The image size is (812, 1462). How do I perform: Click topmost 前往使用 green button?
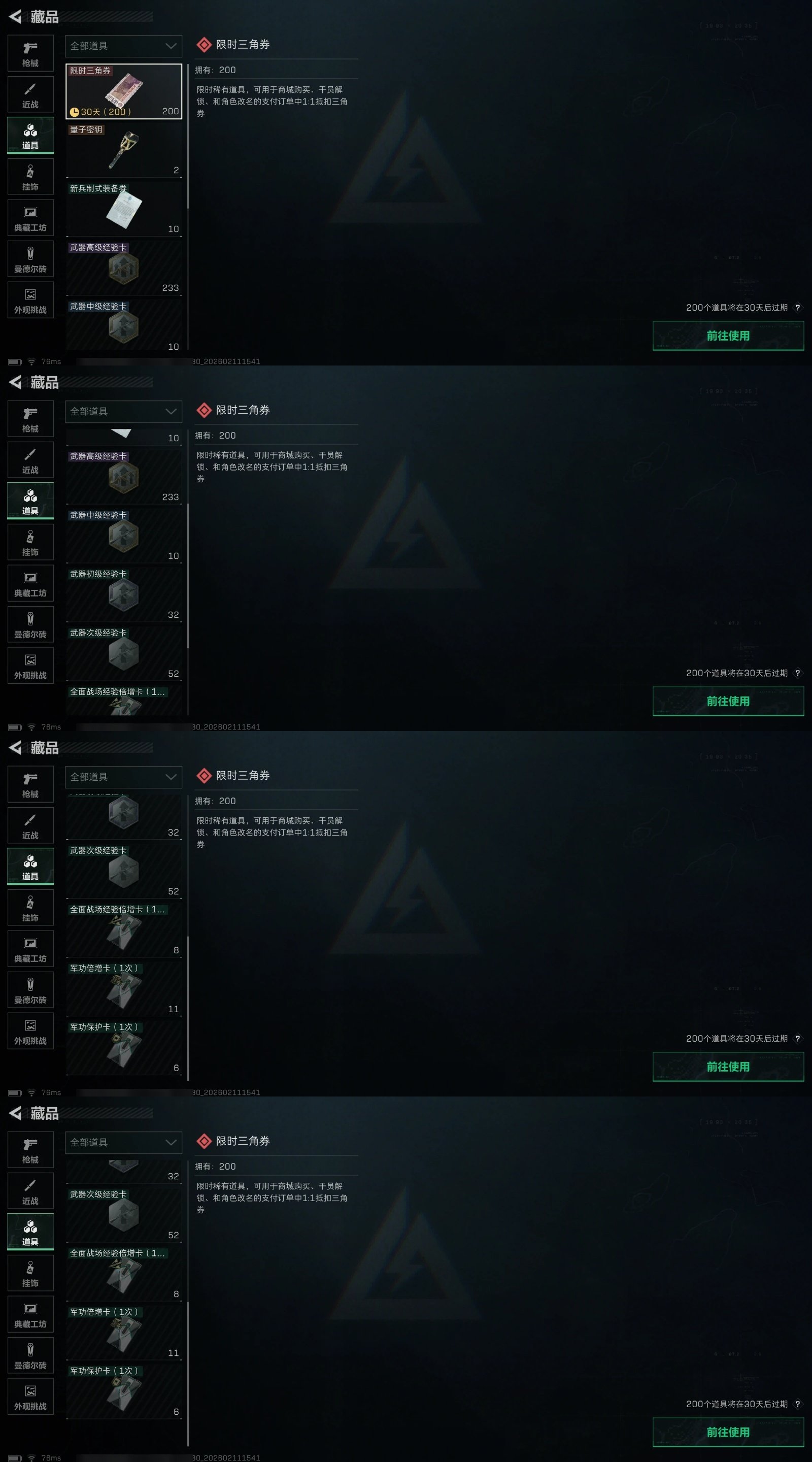728,336
